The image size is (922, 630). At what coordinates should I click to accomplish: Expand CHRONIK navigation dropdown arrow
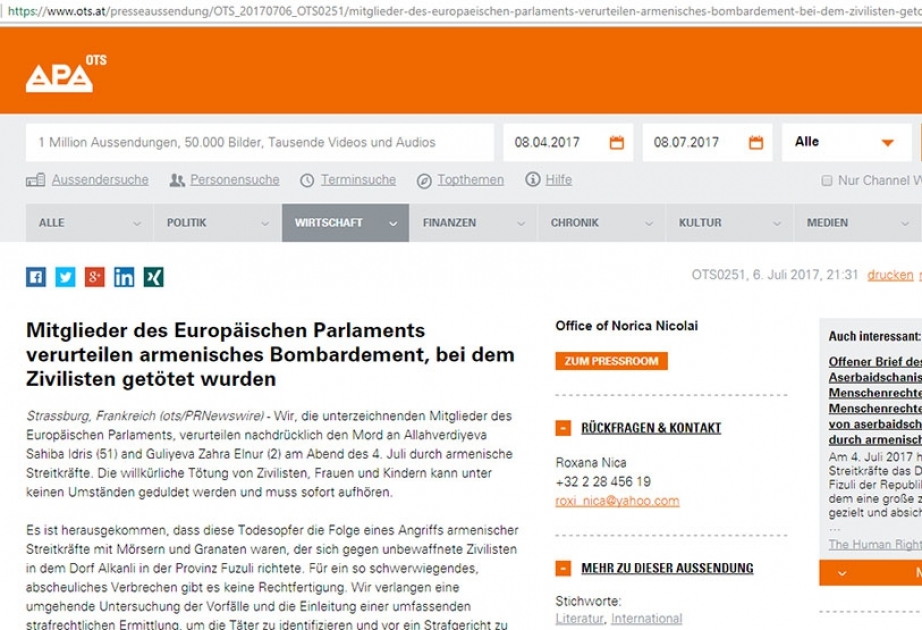[649, 224]
